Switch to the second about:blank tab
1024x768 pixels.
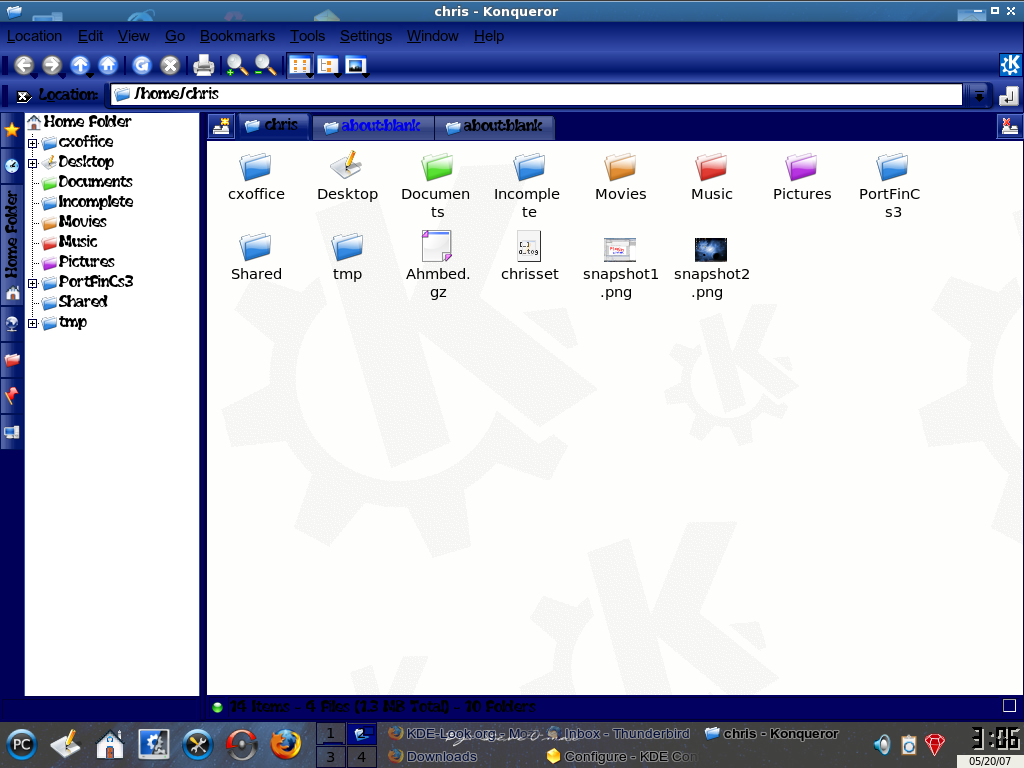pyautogui.click(x=494, y=127)
